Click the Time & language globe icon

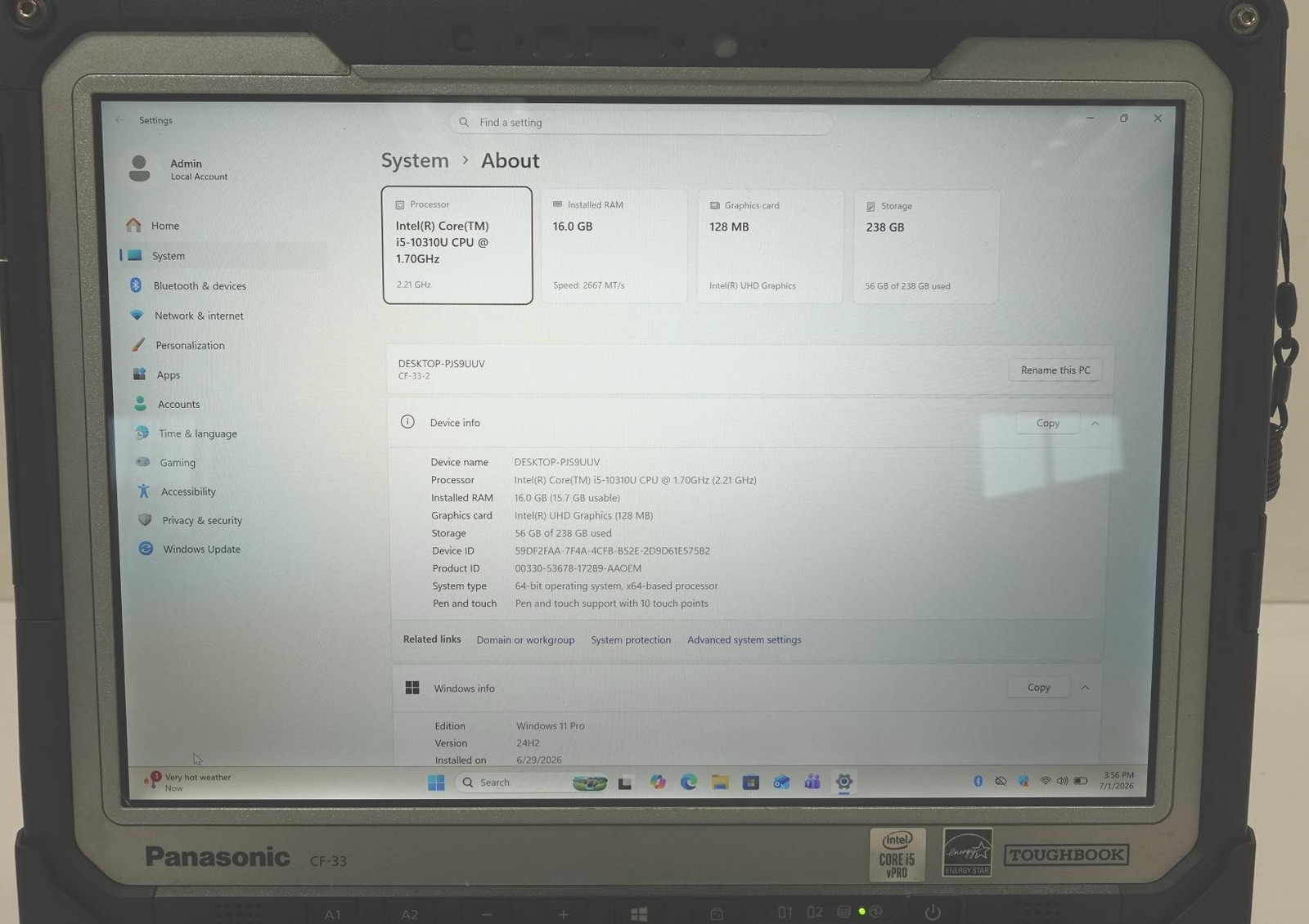tap(142, 433)
